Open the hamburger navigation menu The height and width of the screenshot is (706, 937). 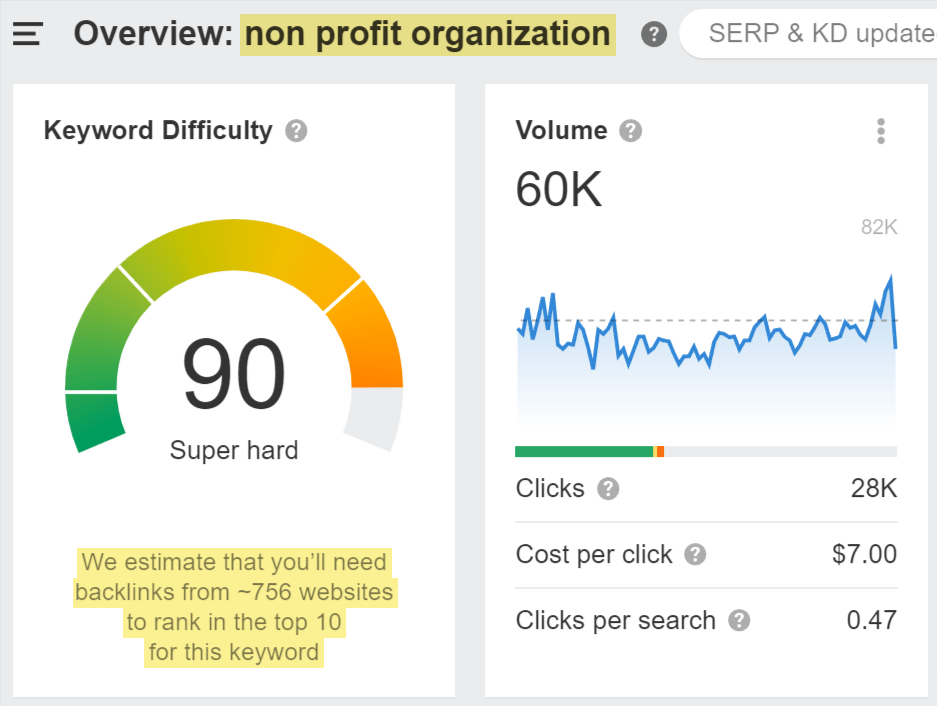pyautogui.click(x=26, y=33)
